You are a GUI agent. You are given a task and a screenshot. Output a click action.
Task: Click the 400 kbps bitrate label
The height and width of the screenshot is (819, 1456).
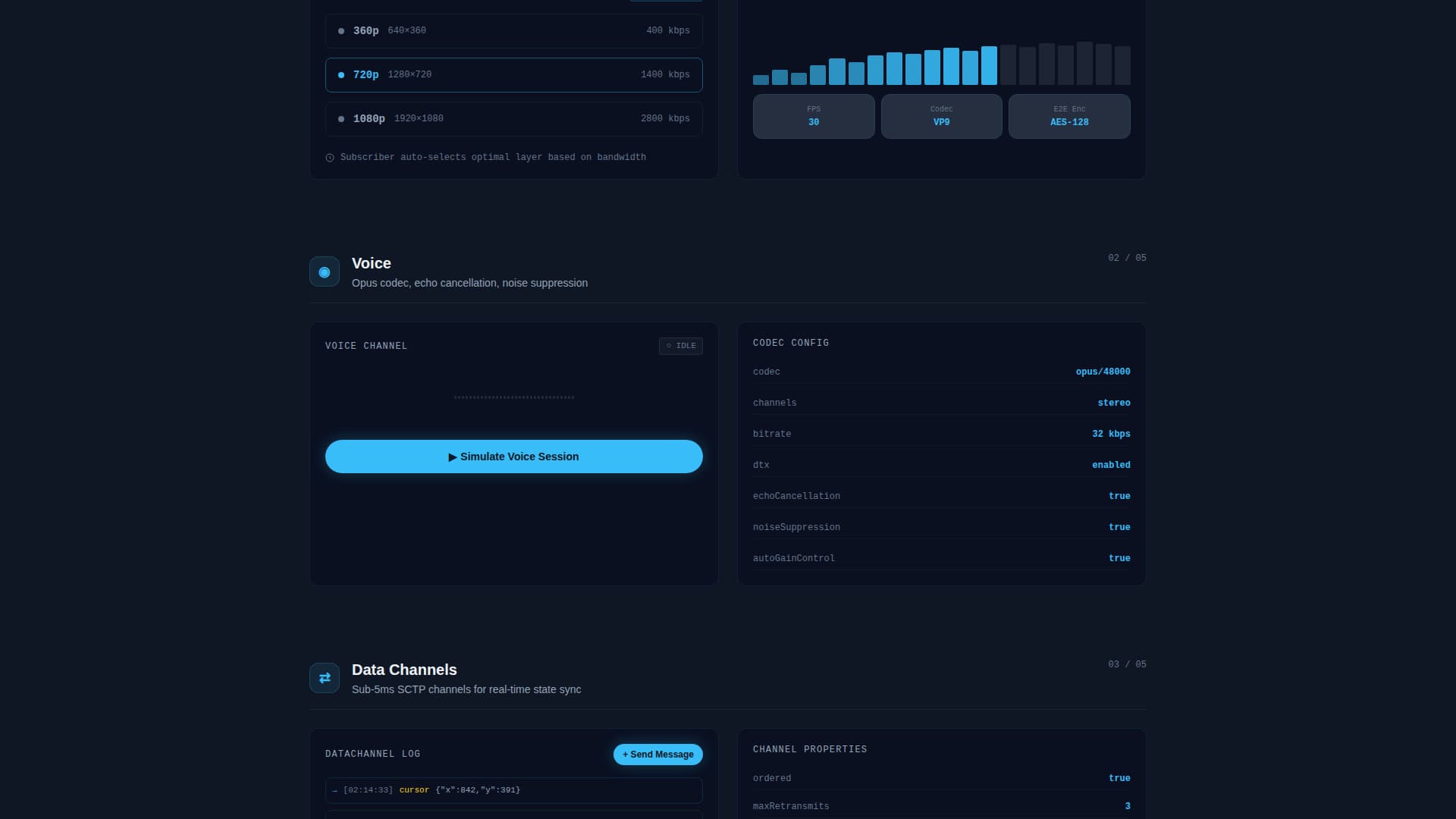pos(668,30)
